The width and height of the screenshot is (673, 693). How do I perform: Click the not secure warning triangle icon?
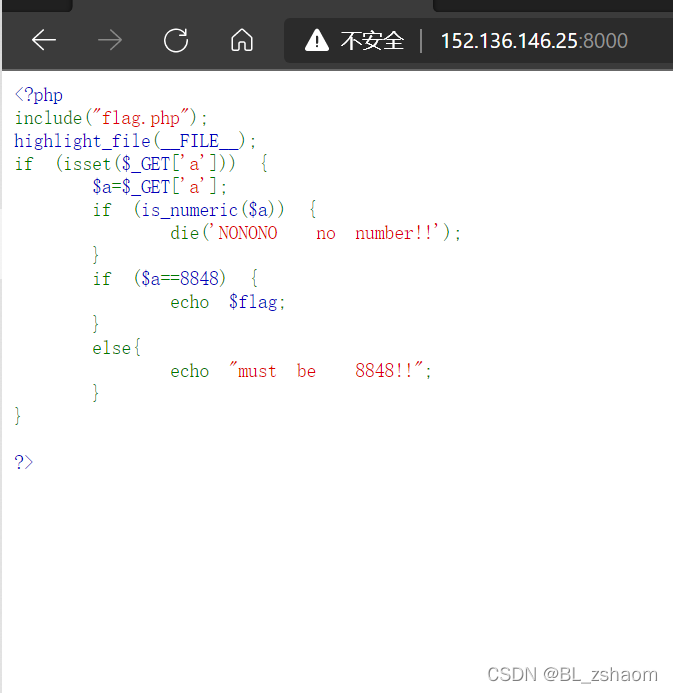click(316, 40)
